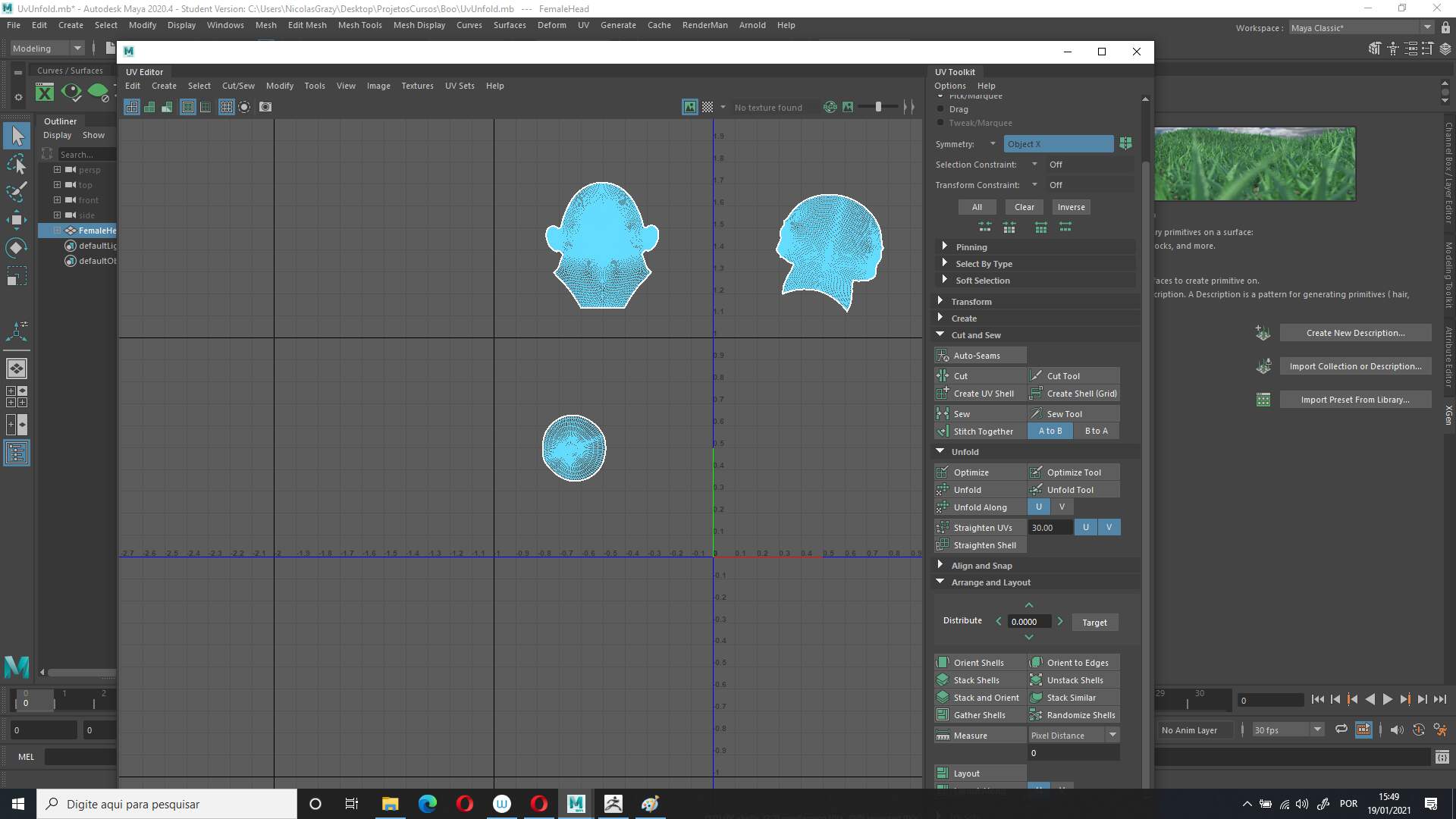Click the Sew Tool icon
The height and width of the screenshot is (819, 1456).
[1036, 413]
